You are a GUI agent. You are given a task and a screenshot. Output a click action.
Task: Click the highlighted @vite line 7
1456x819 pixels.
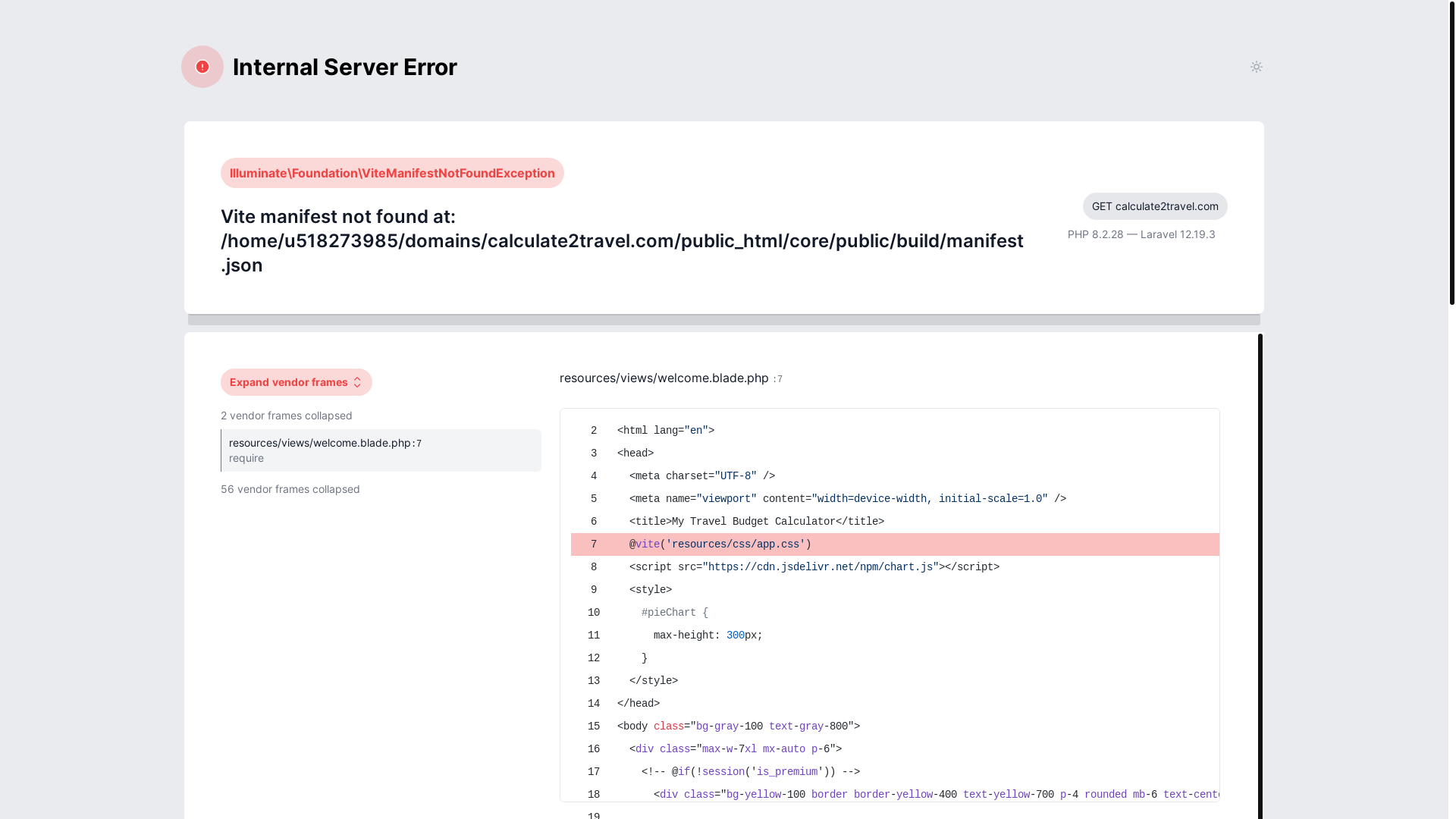tap(895, 544)
